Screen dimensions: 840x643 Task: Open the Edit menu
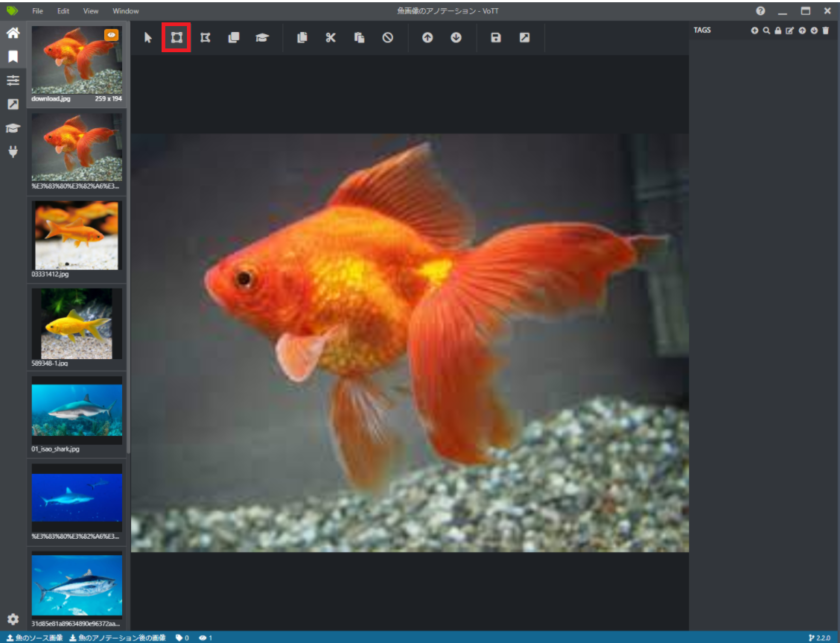click(x=63, y=10)
